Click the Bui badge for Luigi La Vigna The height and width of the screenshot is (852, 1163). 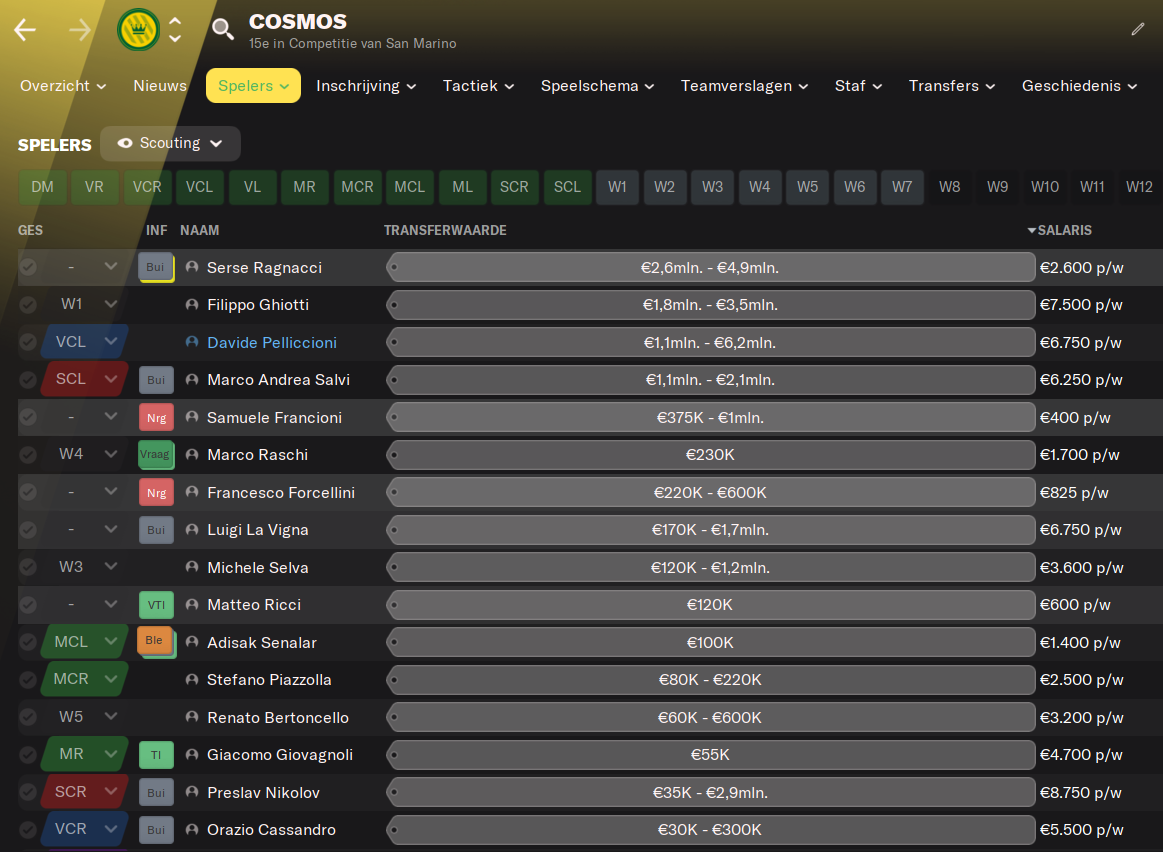pos(157,529)
